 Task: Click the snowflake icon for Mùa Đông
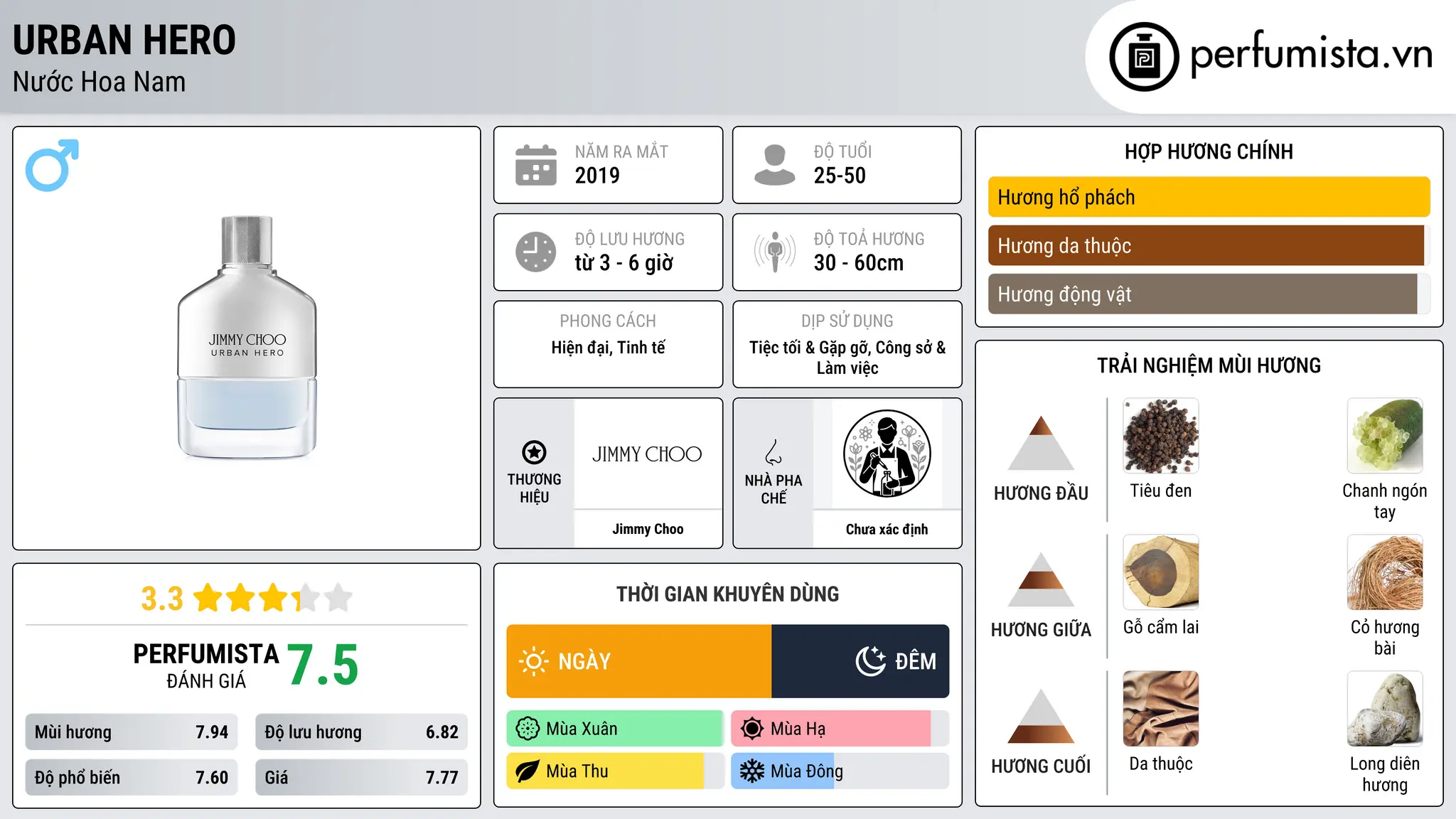(752, 771)
